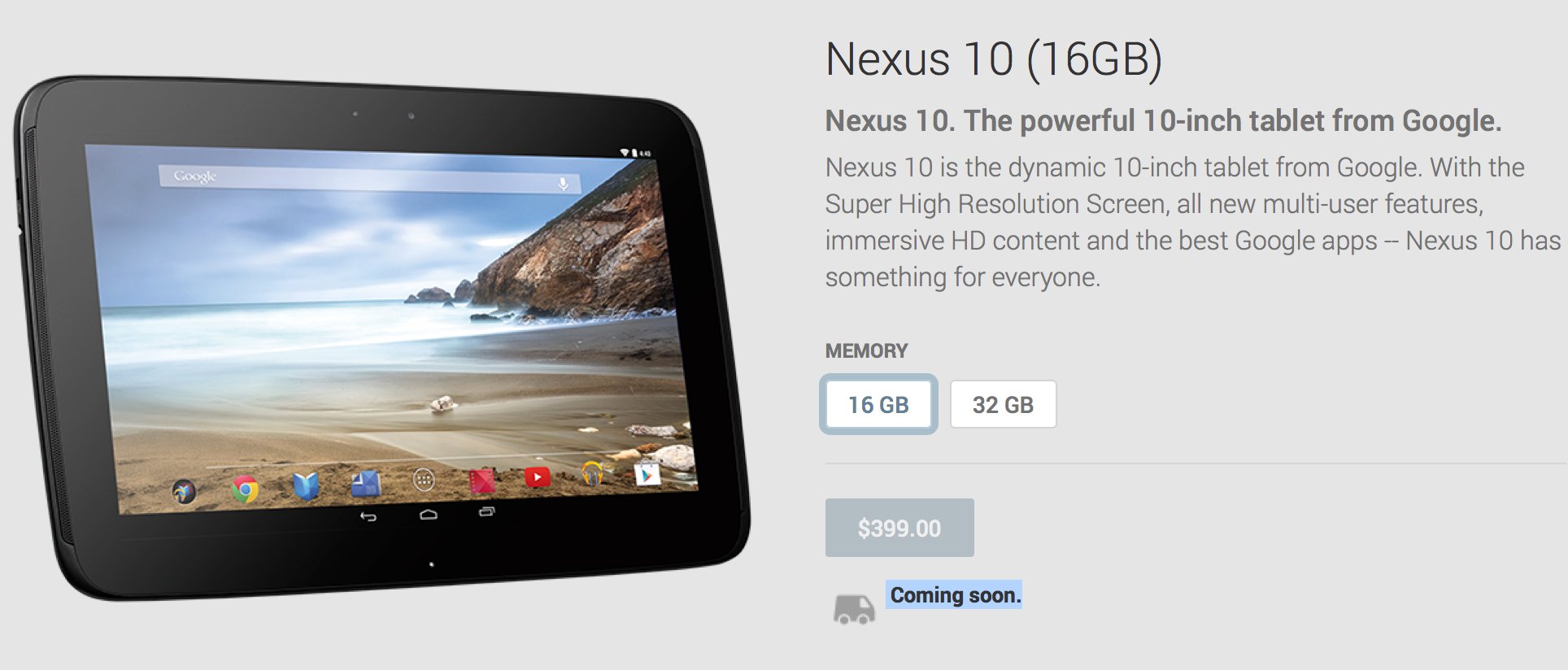Click the $399.00 price button
Screen dimensions: 1568x670
[899, 528]
